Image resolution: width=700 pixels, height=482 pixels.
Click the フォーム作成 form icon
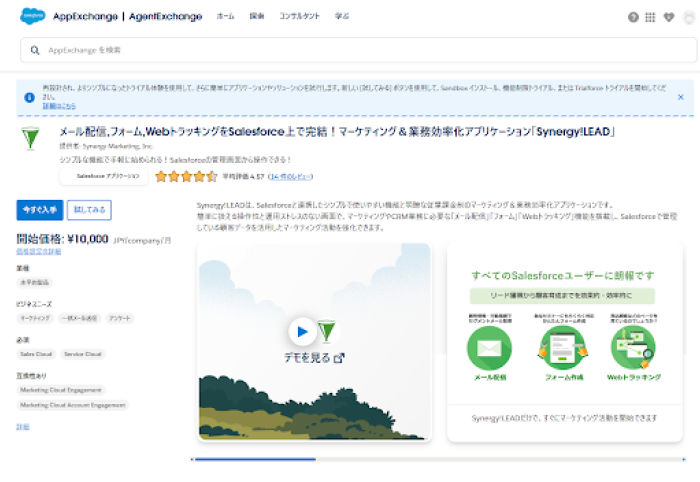pyautogui.click(x=563, y=348)
